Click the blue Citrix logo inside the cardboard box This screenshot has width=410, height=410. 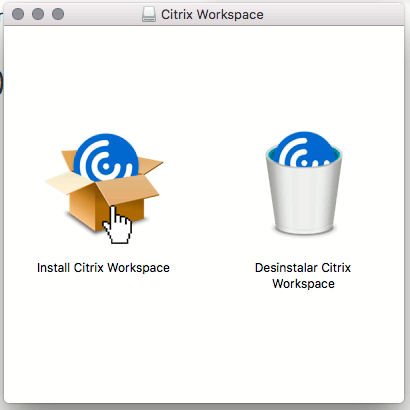106,158
